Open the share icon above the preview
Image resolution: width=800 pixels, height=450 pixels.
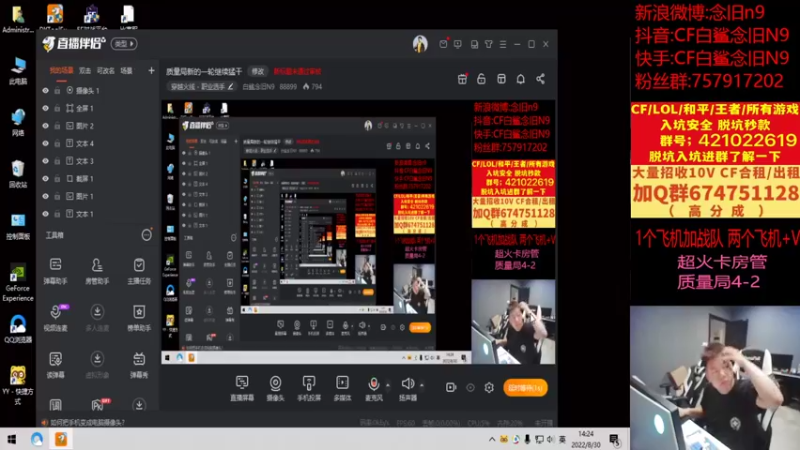tap(540, 79)
